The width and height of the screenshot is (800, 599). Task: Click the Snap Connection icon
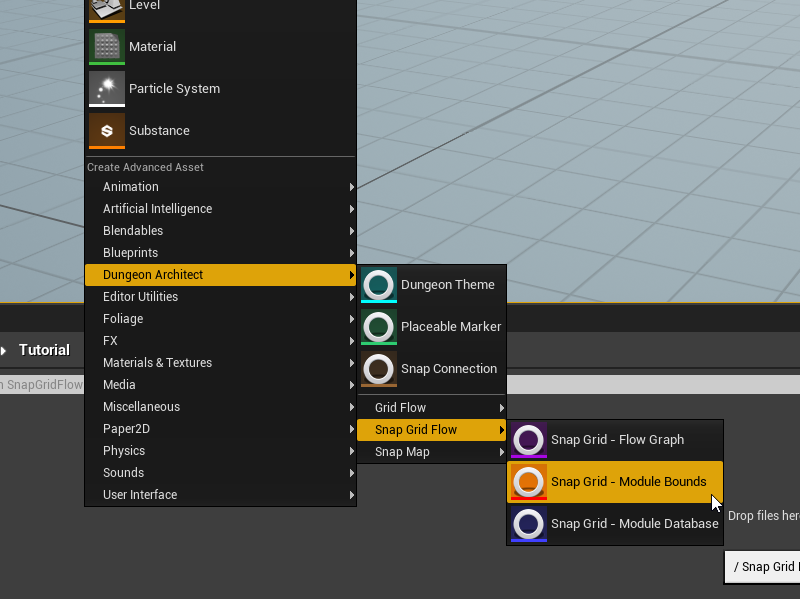pyautogui.click(x=379, y=368)
